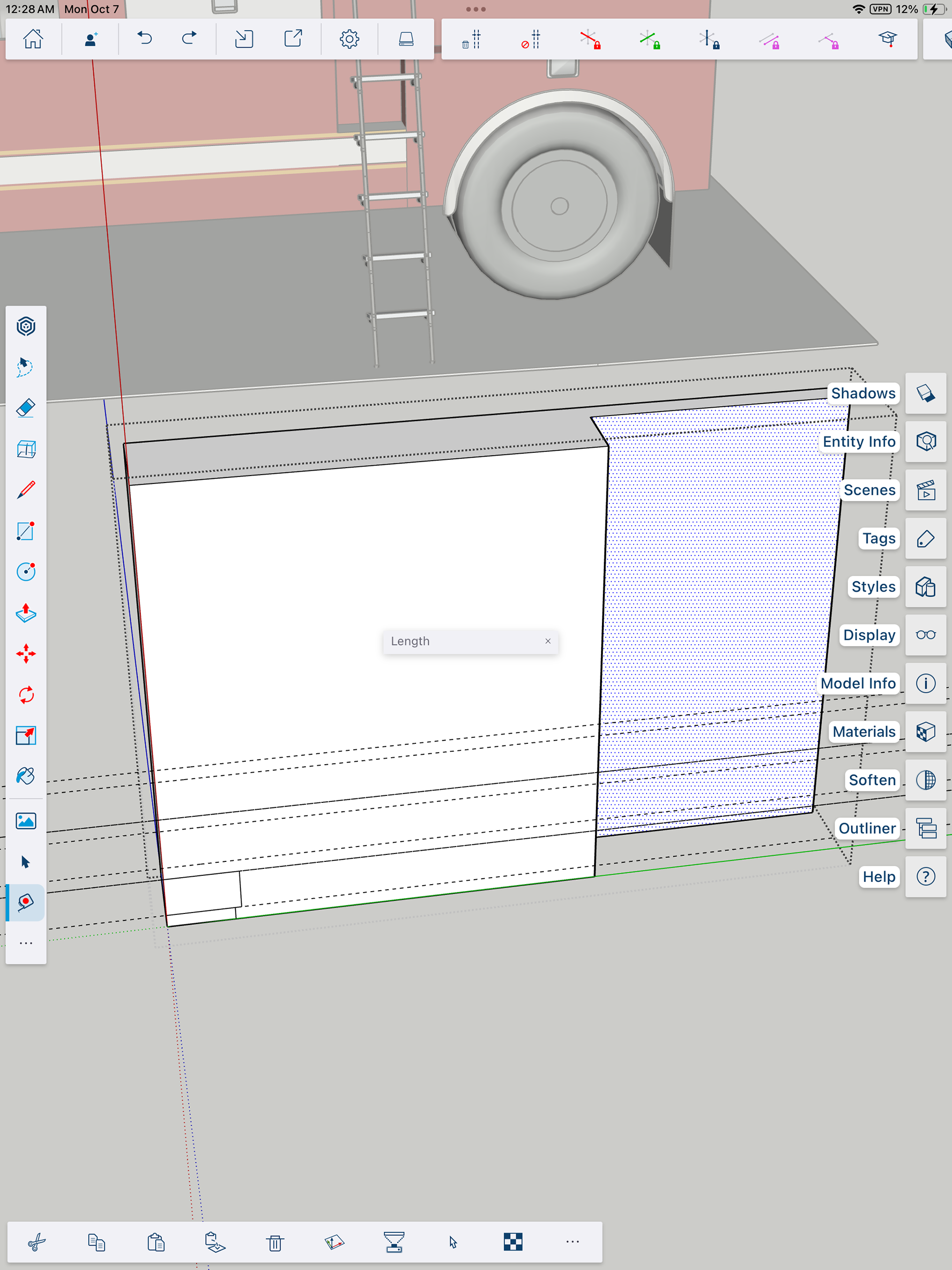Pick the Paint Bucket tool
The width and height of the screenshot is (952, 1270).
pos(26,776)
